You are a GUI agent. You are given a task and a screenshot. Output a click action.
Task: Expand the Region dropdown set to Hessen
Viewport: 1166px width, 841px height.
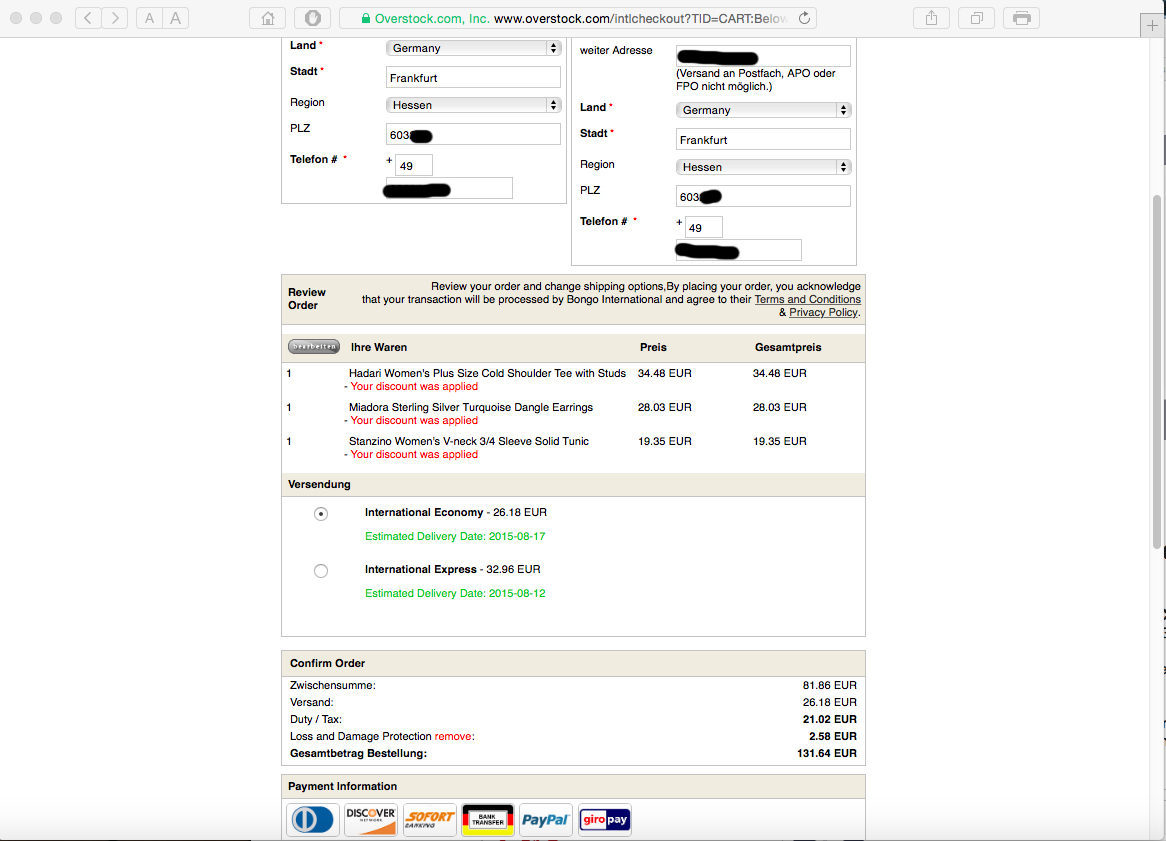pos(473,104)
